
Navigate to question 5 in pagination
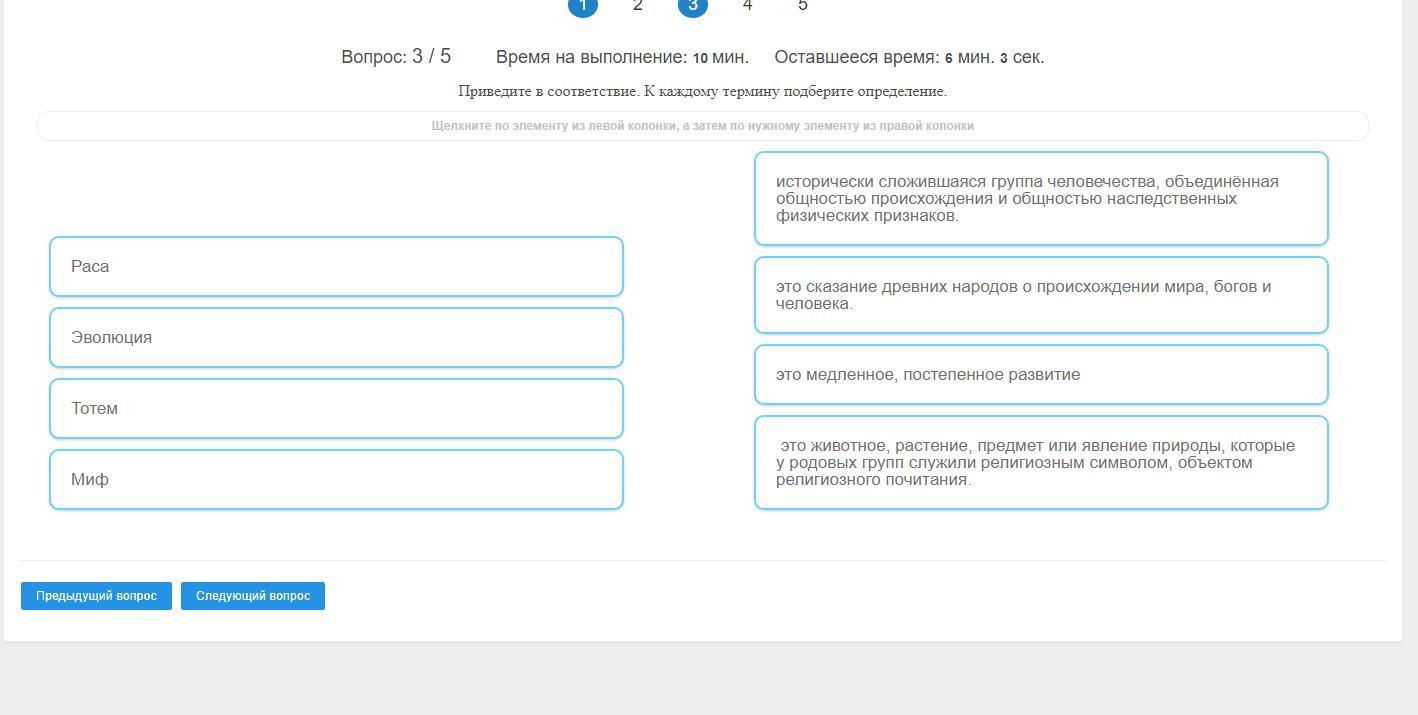pyautogui.click(x=803, y=6)
